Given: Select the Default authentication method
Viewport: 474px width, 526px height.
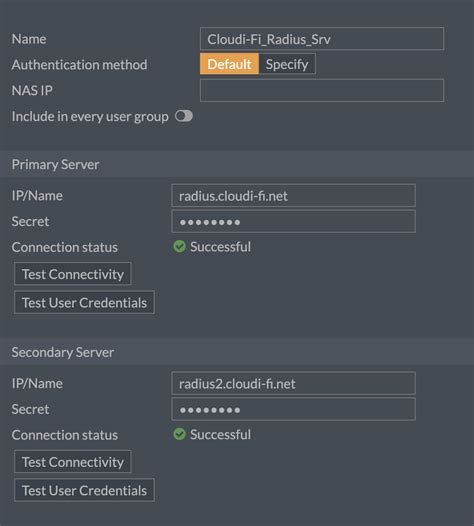Looking at the screenshot, I should pyautogui.click(x=229, y=64).
